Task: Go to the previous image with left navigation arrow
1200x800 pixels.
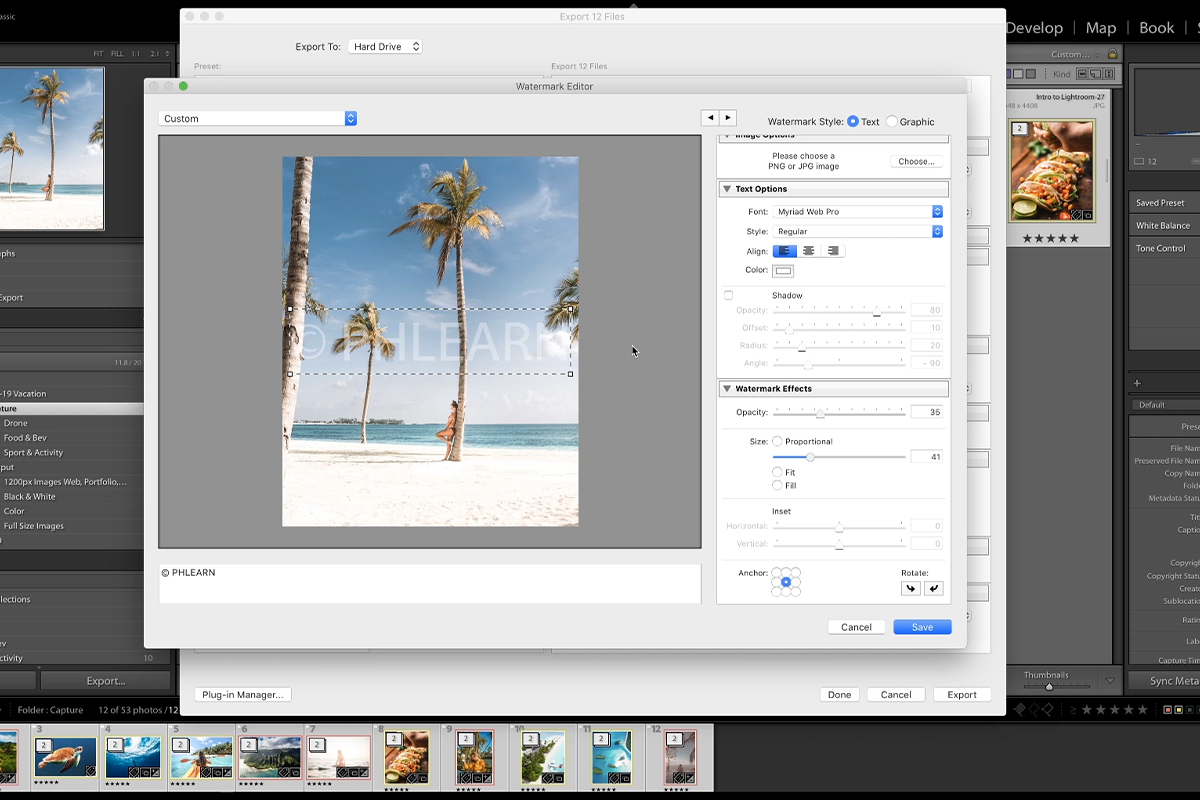Action: [710, 117]
